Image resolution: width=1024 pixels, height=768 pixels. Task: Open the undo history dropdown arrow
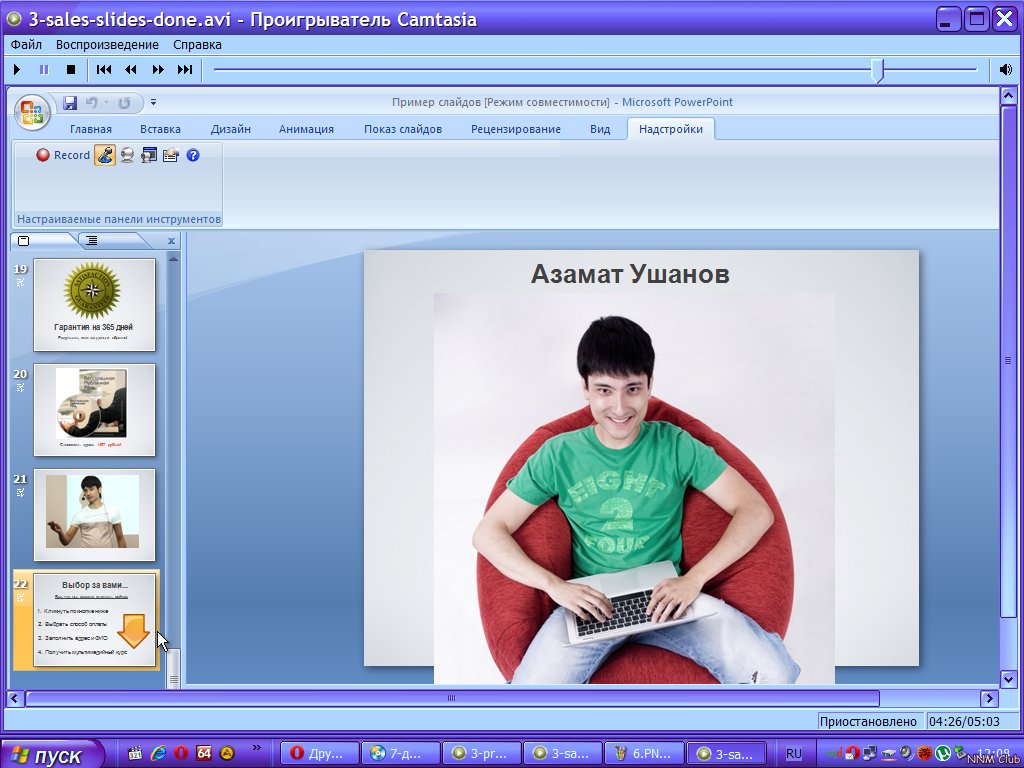coord(107,103)
